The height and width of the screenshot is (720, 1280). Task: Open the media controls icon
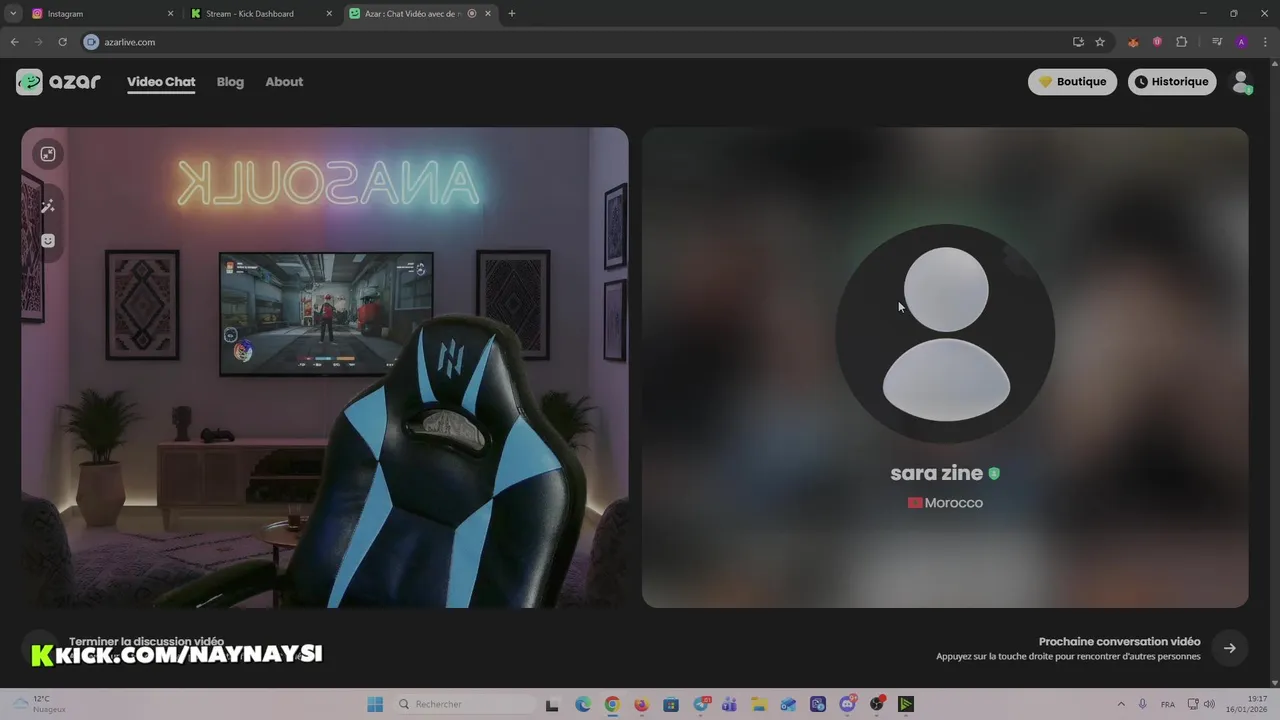(1217, 42)
